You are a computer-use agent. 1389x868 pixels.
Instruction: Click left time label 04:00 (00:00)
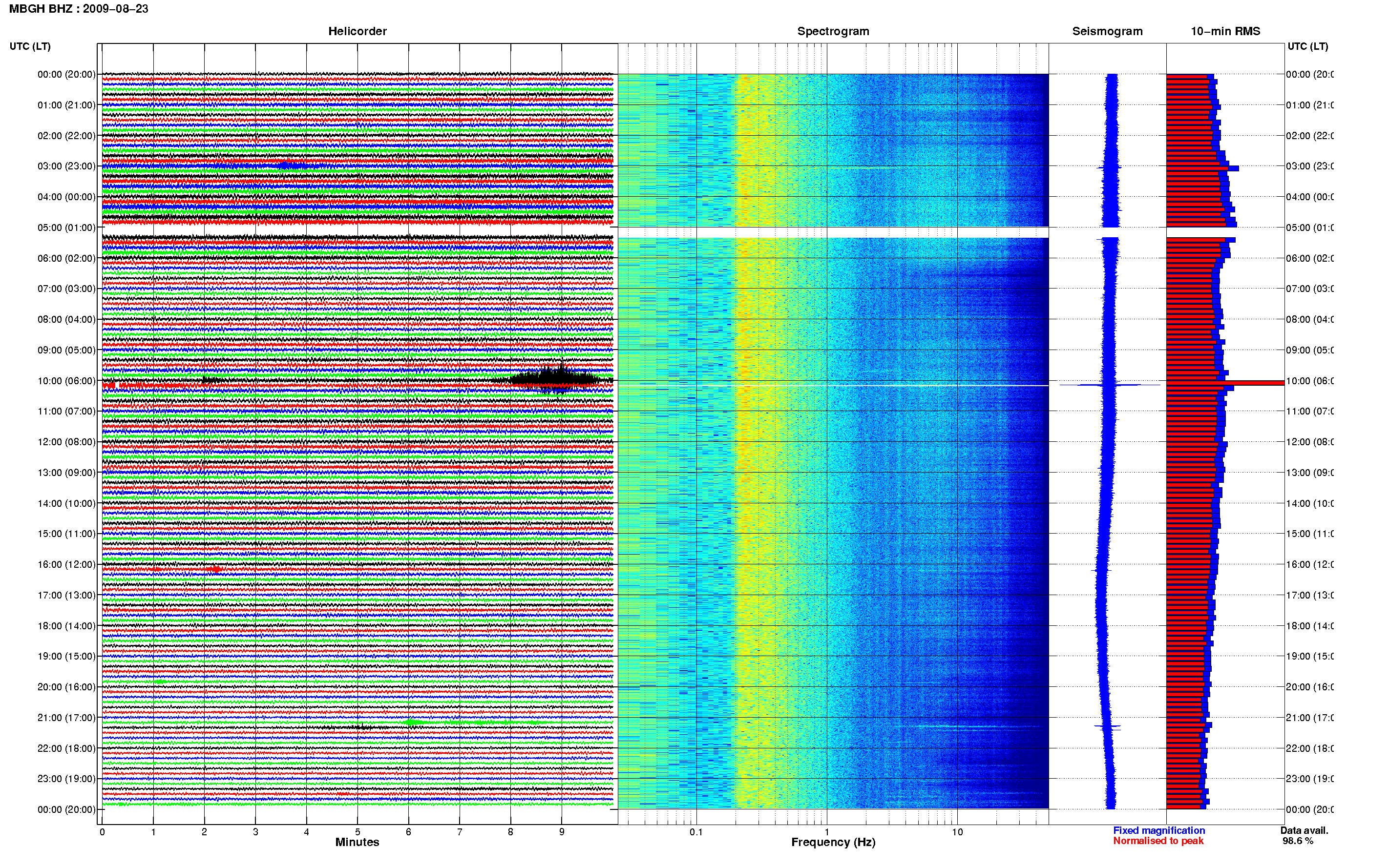(66, 197)
